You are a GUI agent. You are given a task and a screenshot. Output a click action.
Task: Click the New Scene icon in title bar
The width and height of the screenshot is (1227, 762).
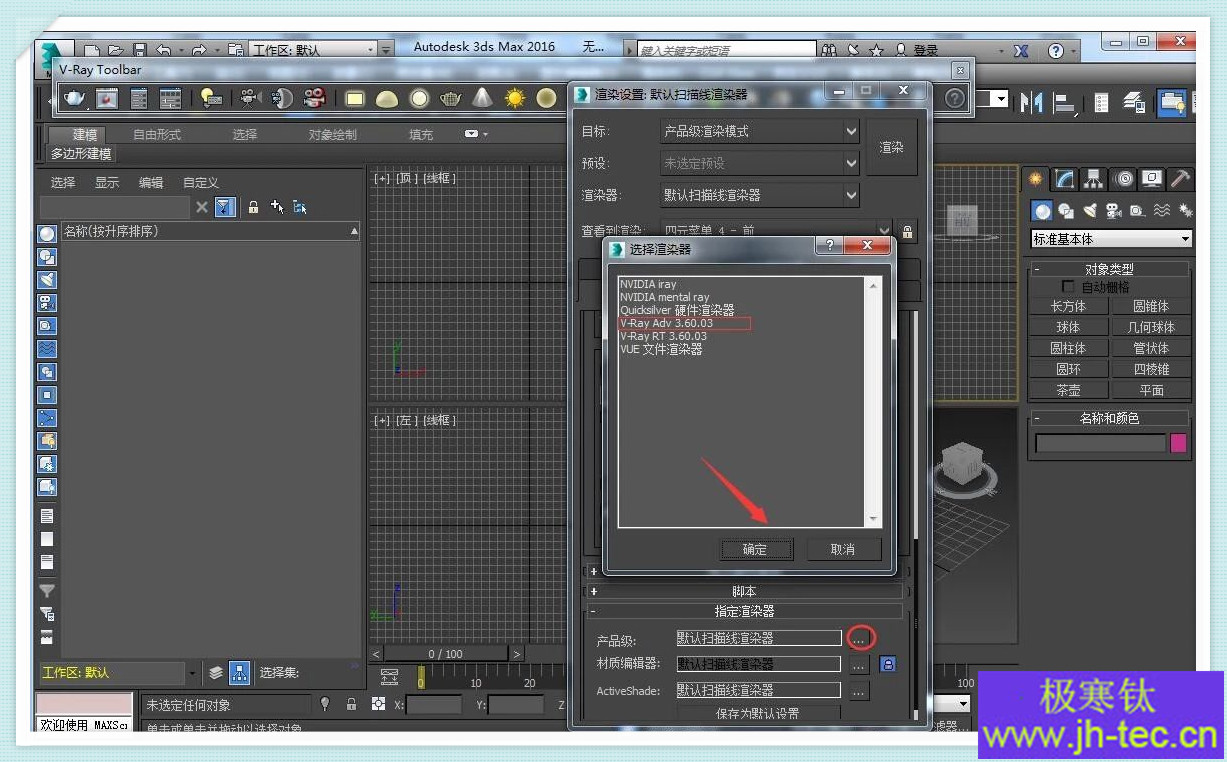pos(92,49)
